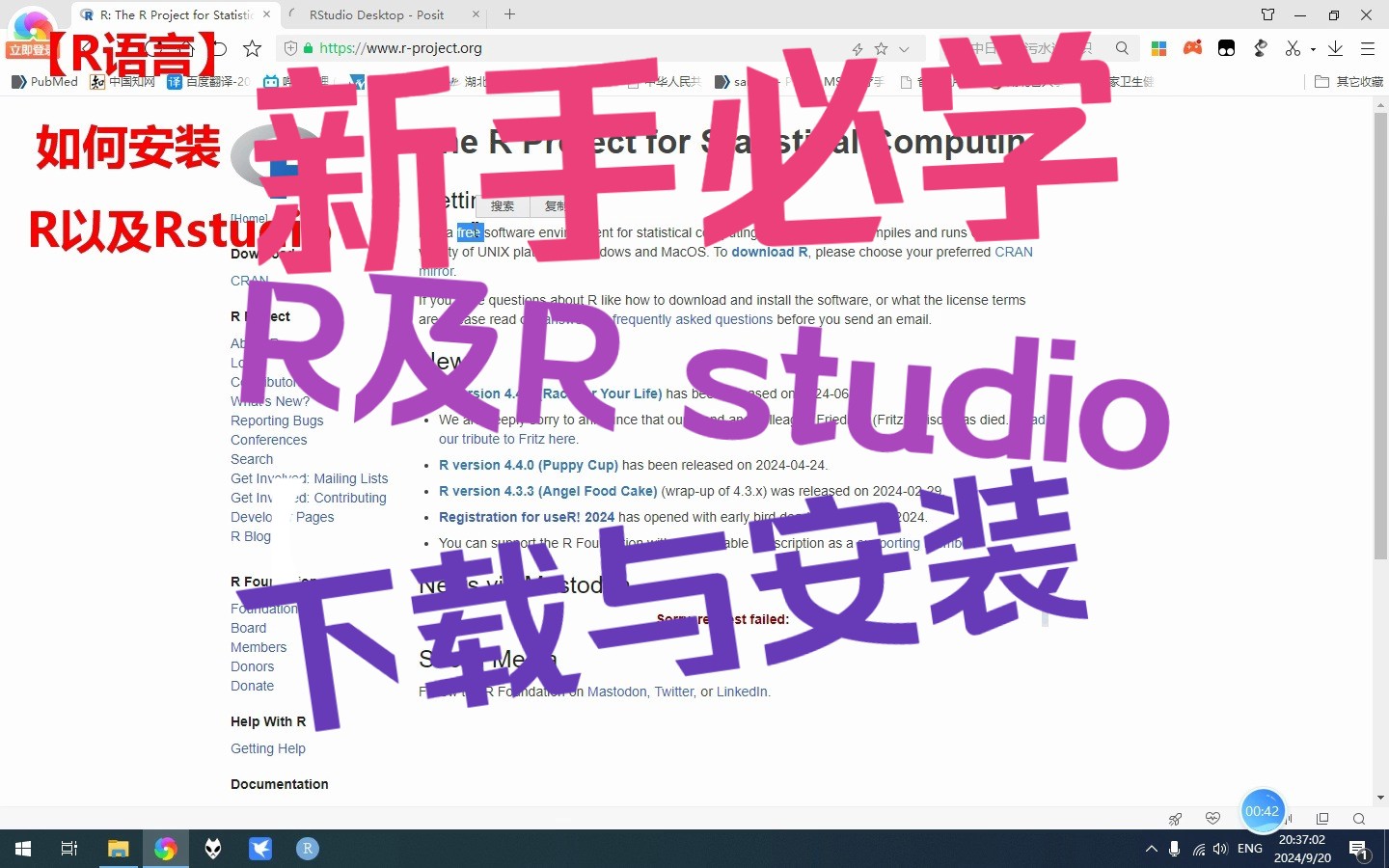Open the browser hamburger menu

click(1368, 48)
